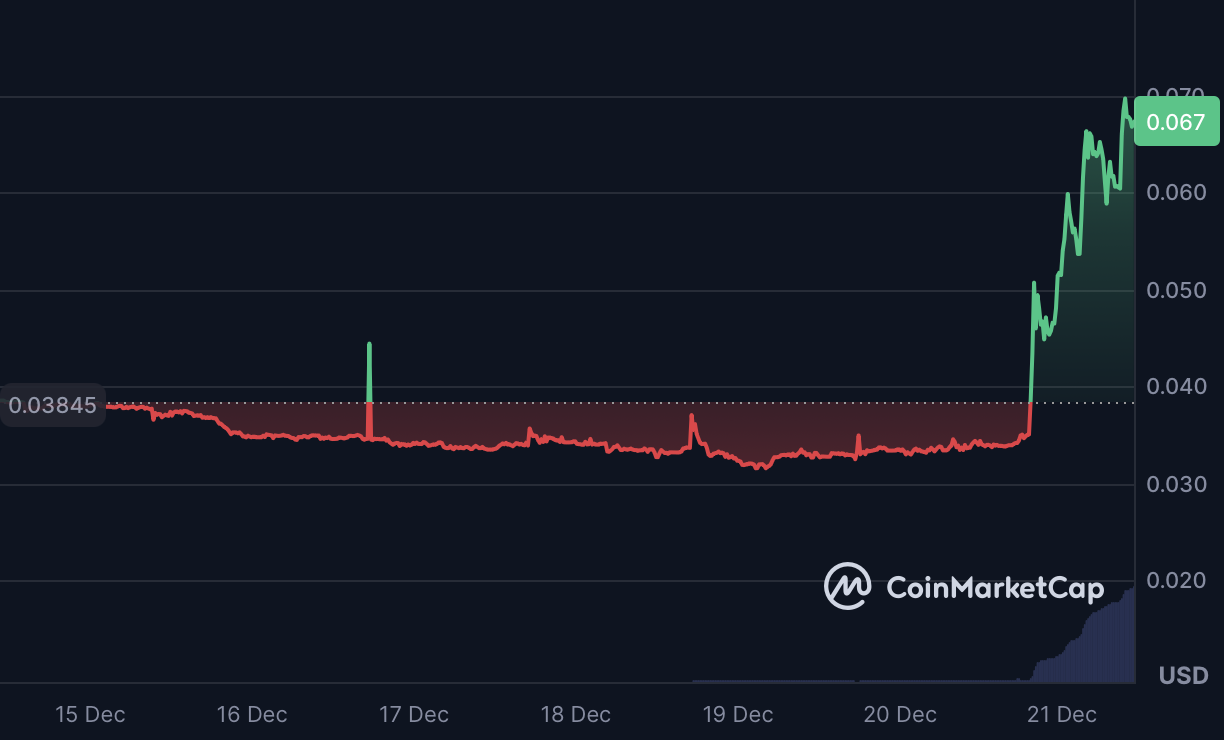Click the green spike tip before 17 Dec

click(x=369, y=345)
